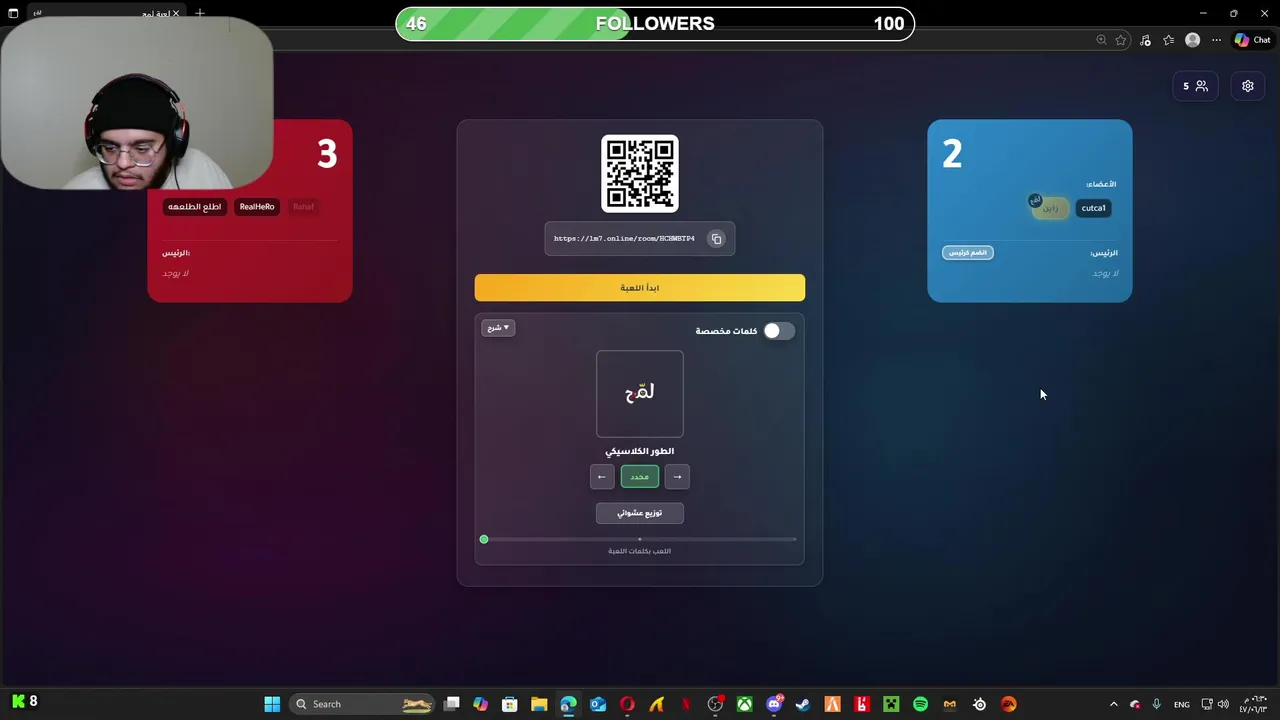This screenshot has height=720, width=1280.
Task: Select اطلع الطلعمه member chip in red team
Action: click(x=194, y=207)
